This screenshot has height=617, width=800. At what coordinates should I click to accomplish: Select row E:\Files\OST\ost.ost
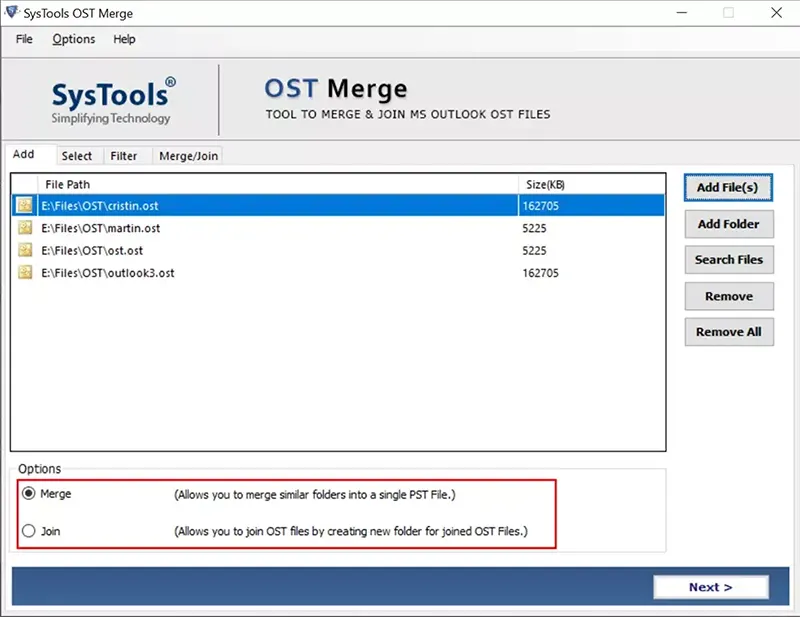pos(338,250)
